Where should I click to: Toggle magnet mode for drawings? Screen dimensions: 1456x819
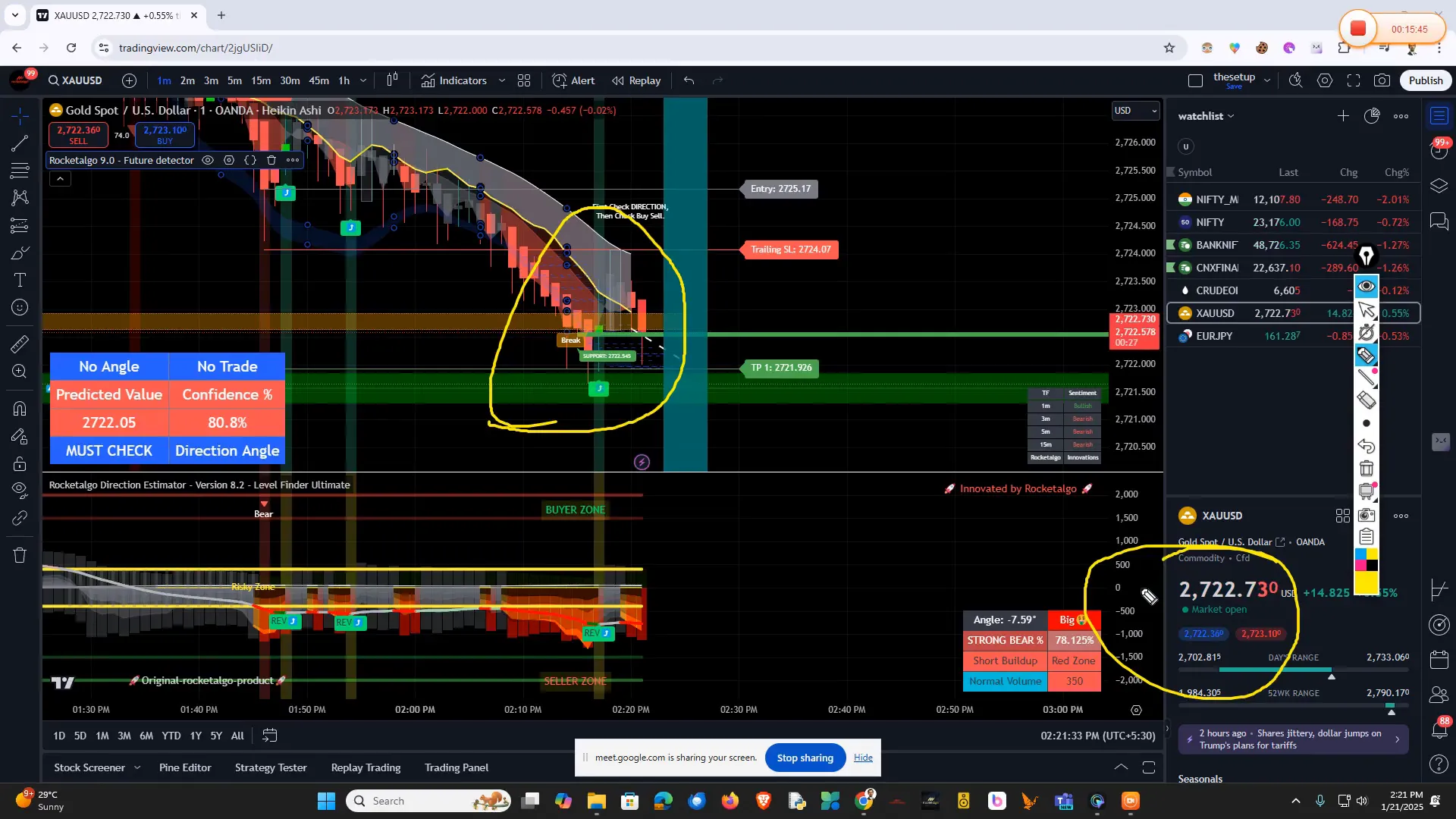(x=20, y=409)
